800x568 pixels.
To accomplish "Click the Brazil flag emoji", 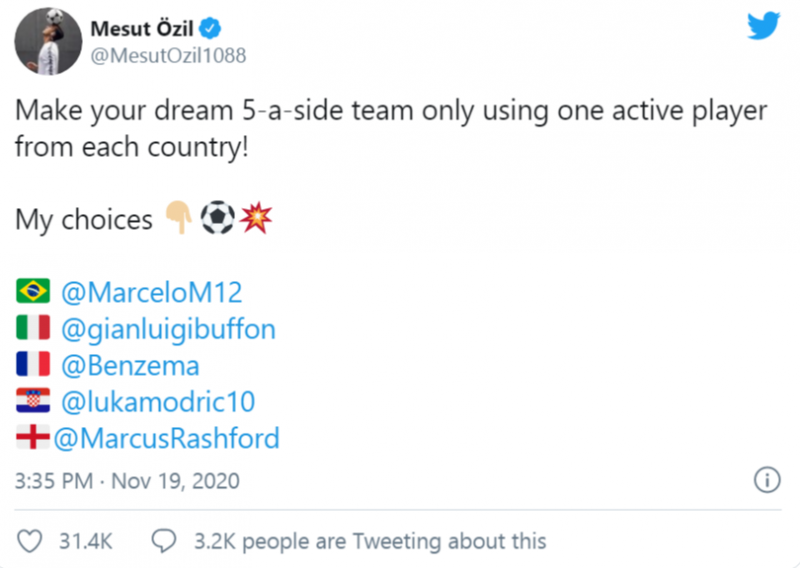I will click(x=33, y=293).
